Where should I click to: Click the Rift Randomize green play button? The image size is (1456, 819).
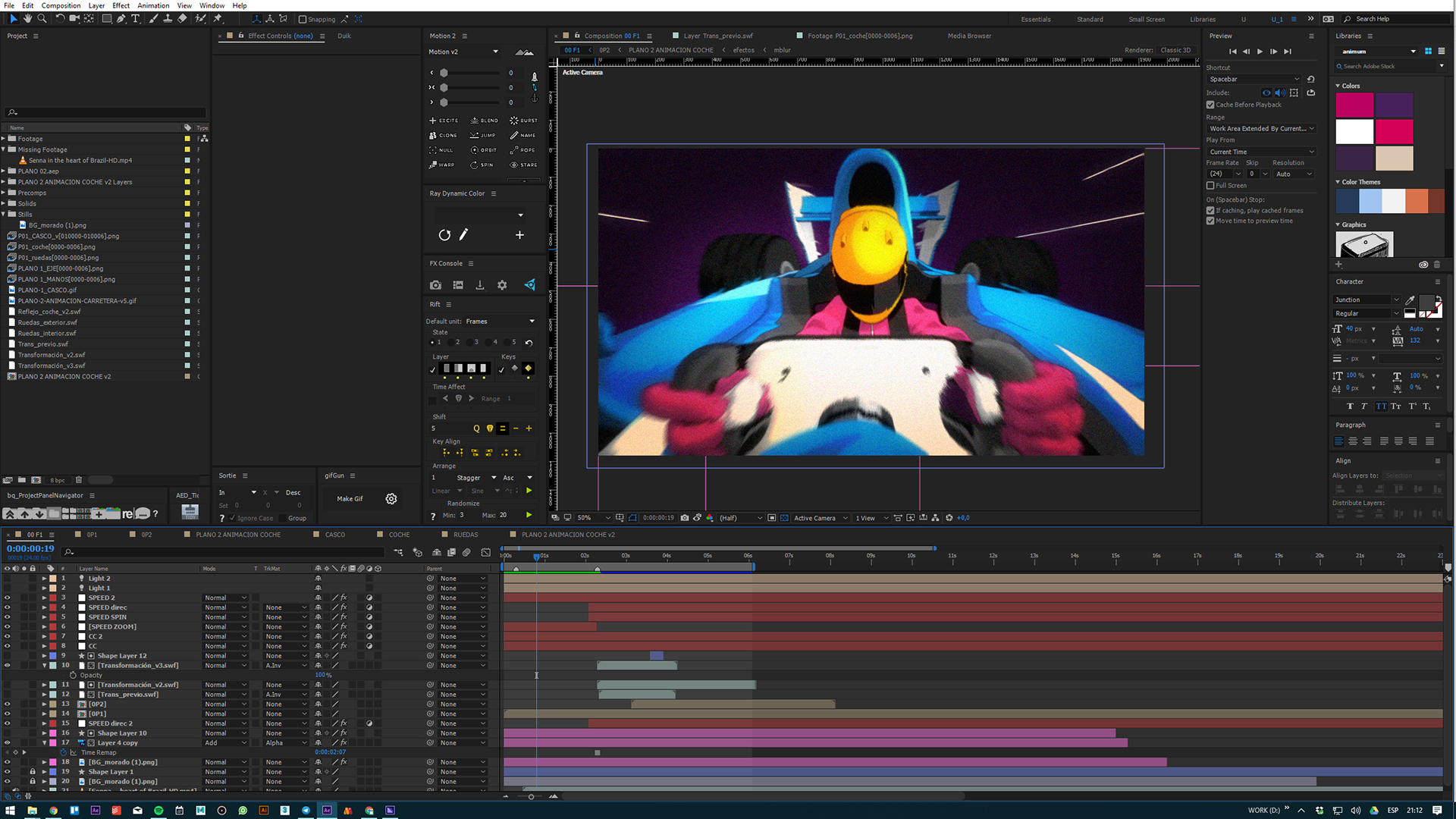[x=529, y=515]
